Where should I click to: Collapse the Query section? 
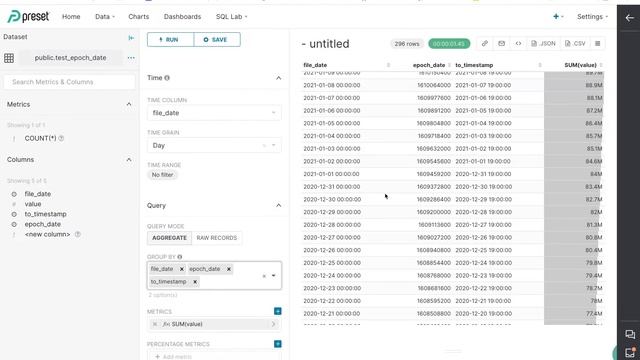pyautogui.click(x=278, y=205)
